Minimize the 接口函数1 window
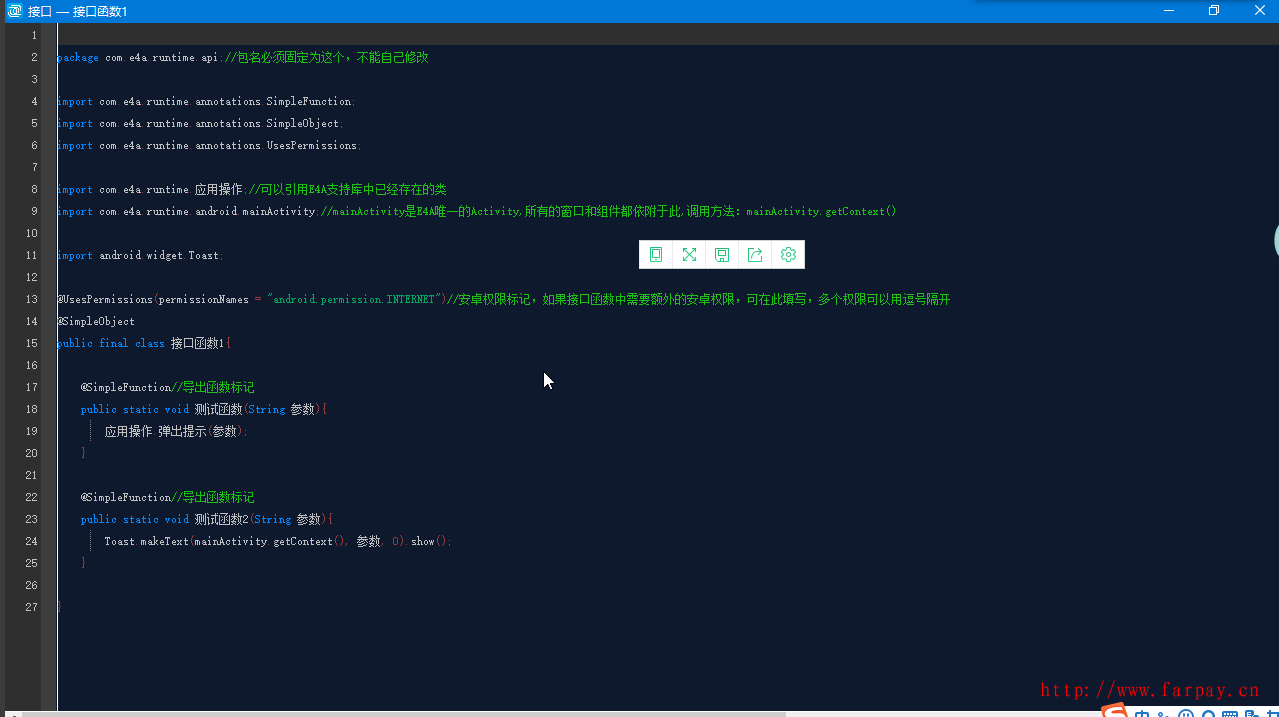1279x717 pixels. click(x=1168, y=11)
